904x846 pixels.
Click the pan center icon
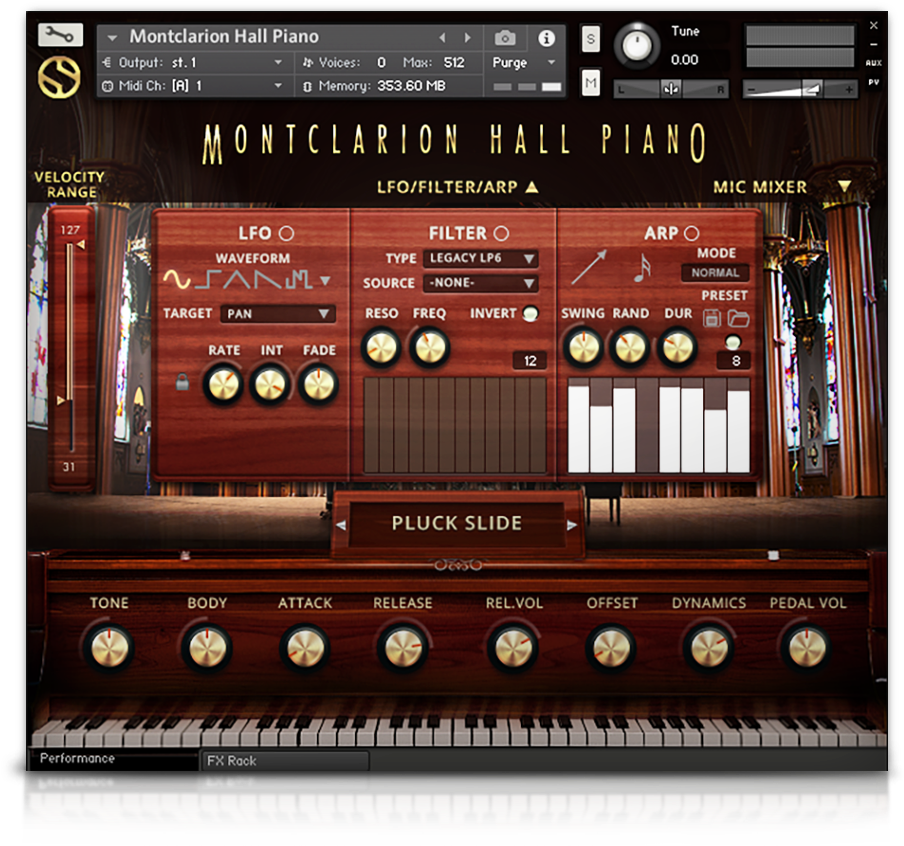click(x=671, y=89)
